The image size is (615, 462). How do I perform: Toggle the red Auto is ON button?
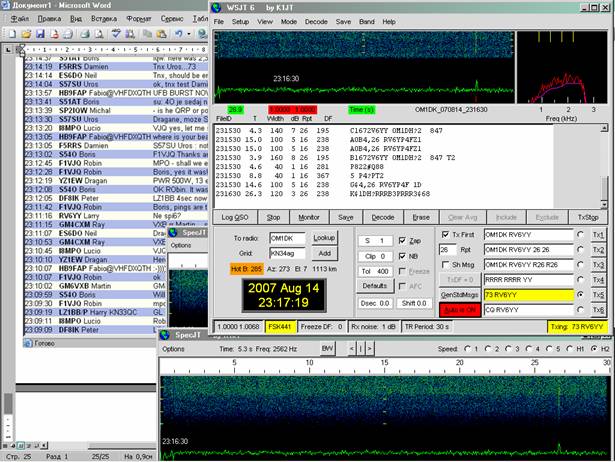[x=459, y=310]
